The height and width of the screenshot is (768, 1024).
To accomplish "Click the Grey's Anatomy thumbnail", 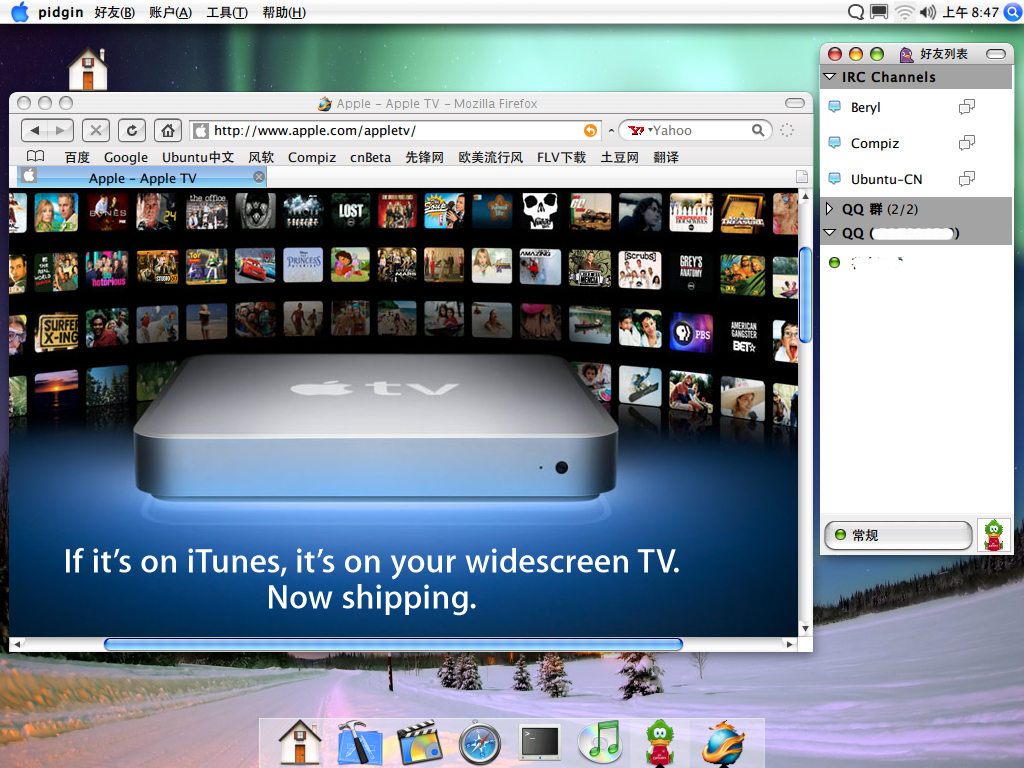I will tap(691, 269).
